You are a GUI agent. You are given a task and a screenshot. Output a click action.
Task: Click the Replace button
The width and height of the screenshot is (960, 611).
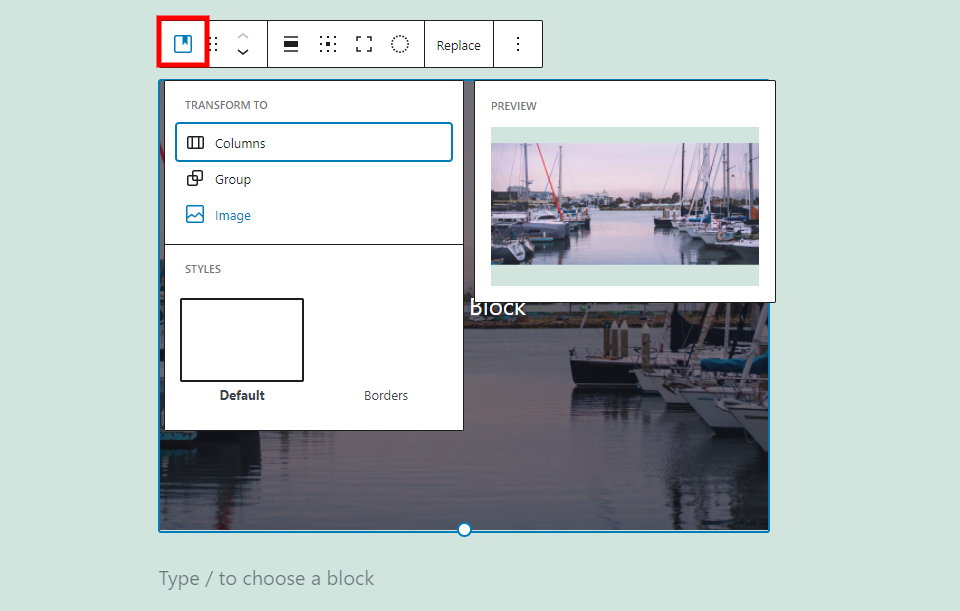click(458, 45)
